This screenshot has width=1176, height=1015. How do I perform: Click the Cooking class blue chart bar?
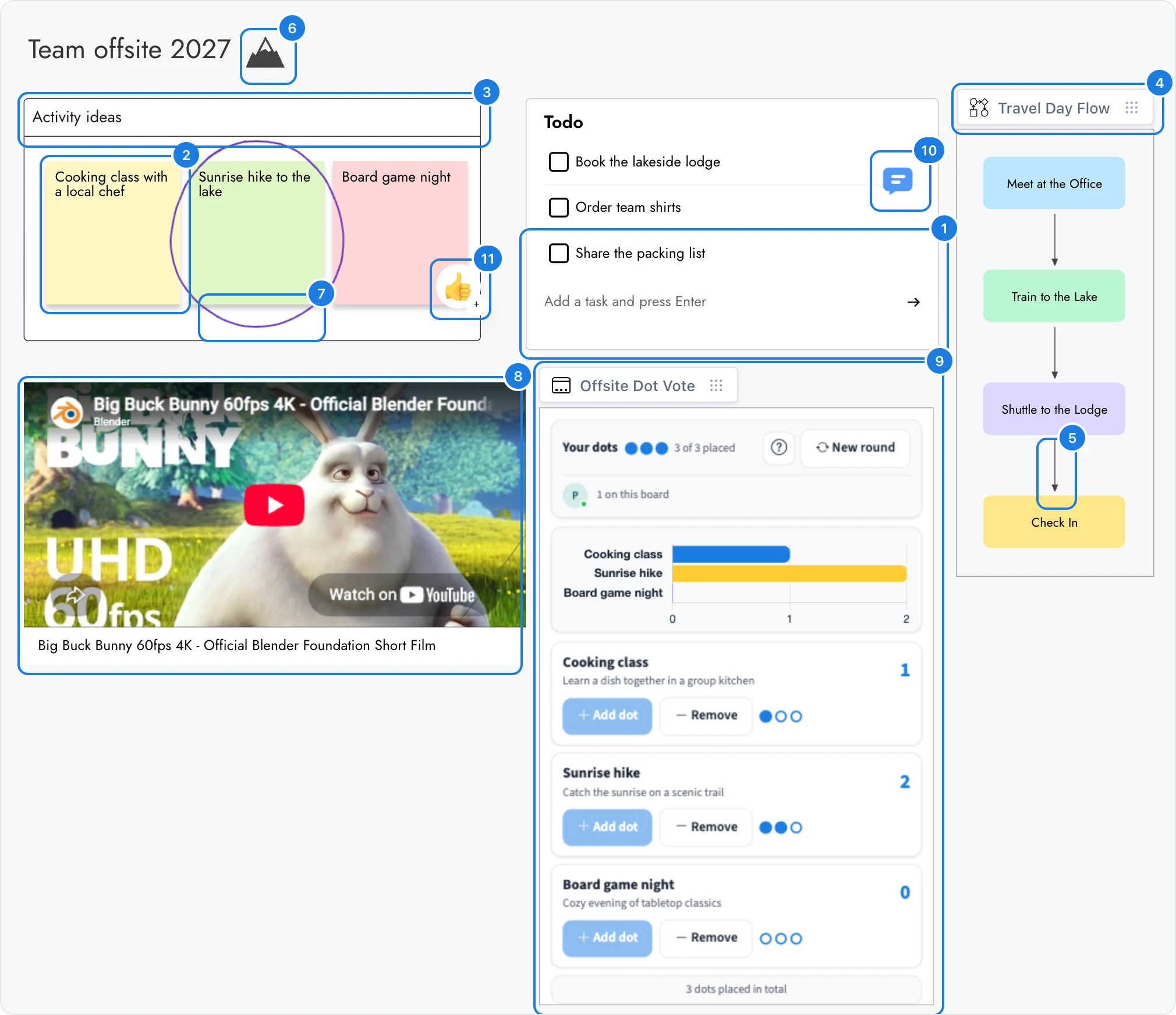tap(731, 554)
